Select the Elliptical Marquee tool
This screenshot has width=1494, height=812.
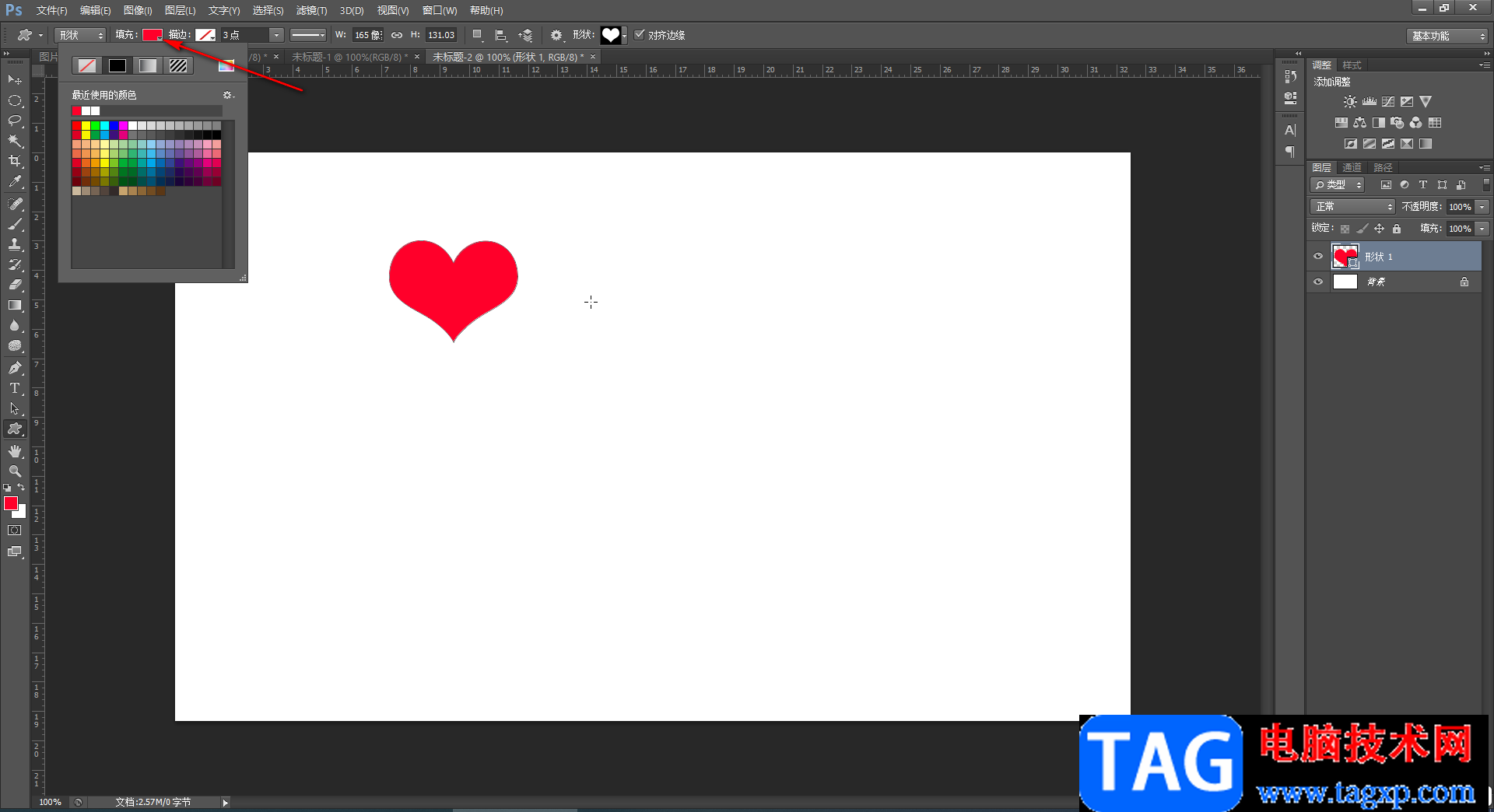[x=15, y=100]
